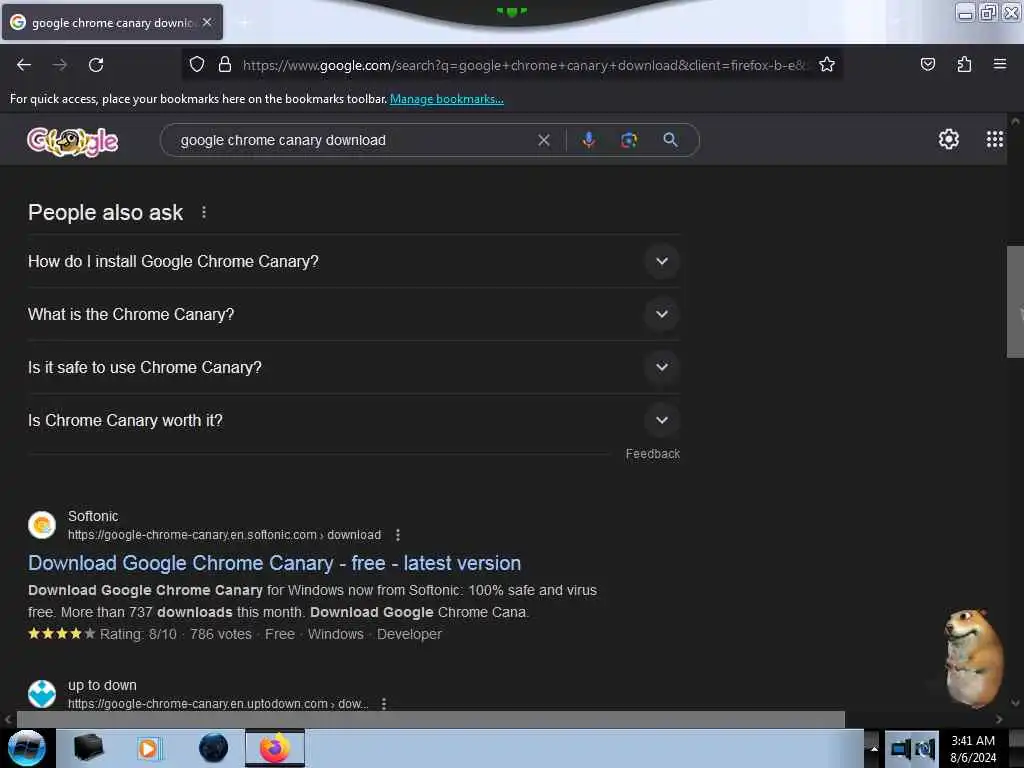Viewport: 1024px width, 768px height.
Task: Open the media player taskbar icon
Action: (x=148, y=748)
